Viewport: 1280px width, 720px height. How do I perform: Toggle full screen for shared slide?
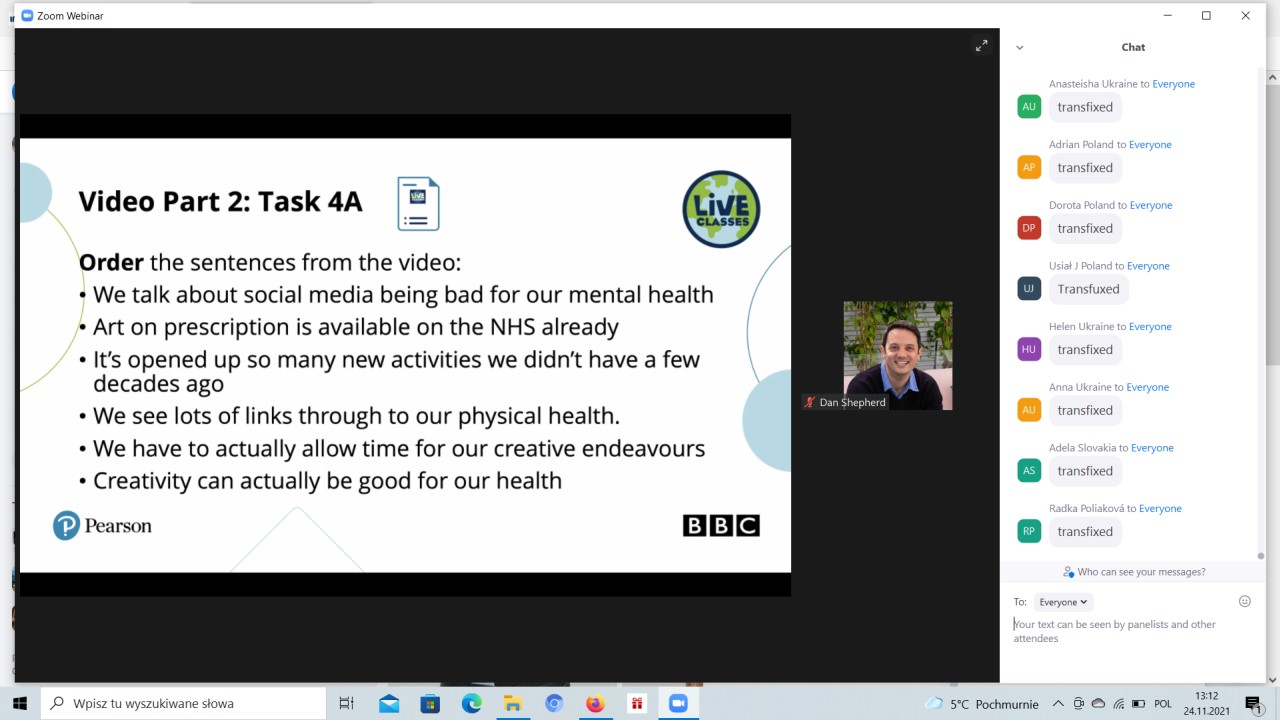click(982, 45)
